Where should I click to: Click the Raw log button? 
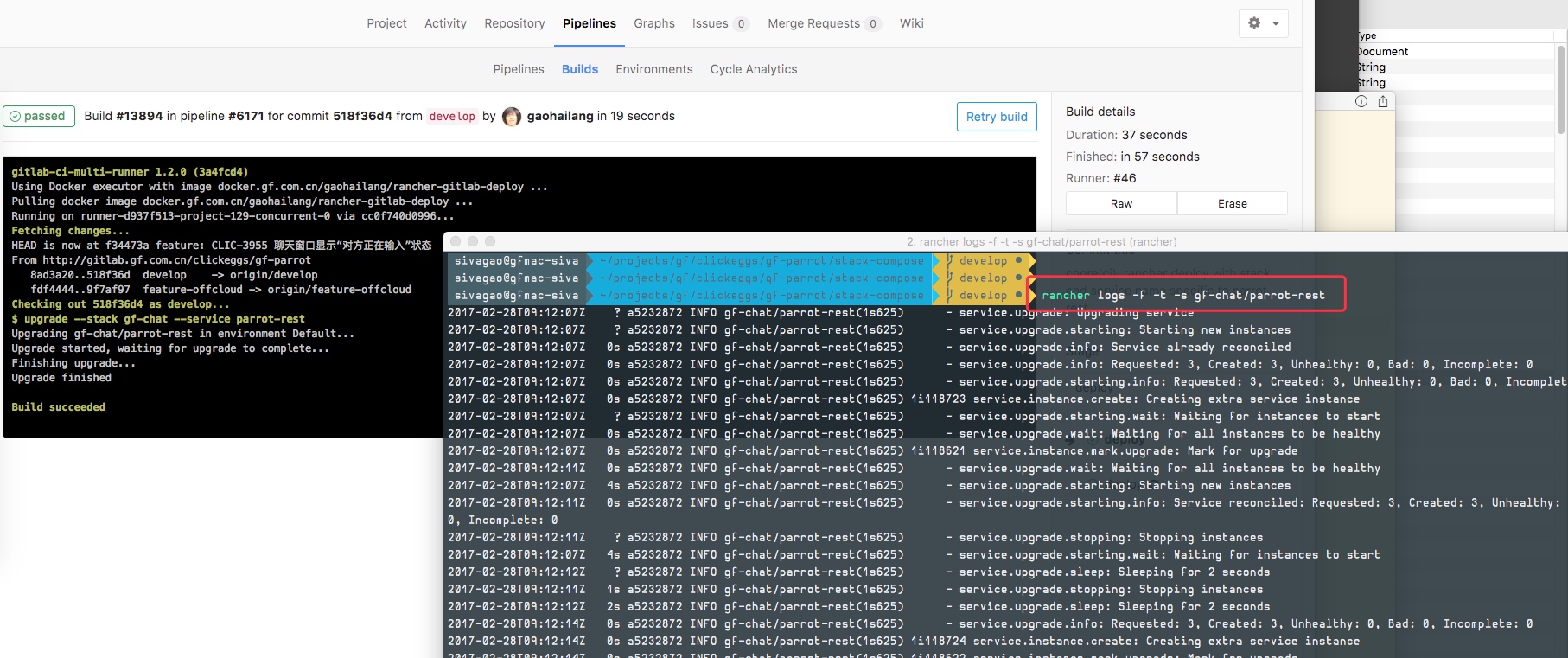pyautogui.click(x=1121, y=203)
